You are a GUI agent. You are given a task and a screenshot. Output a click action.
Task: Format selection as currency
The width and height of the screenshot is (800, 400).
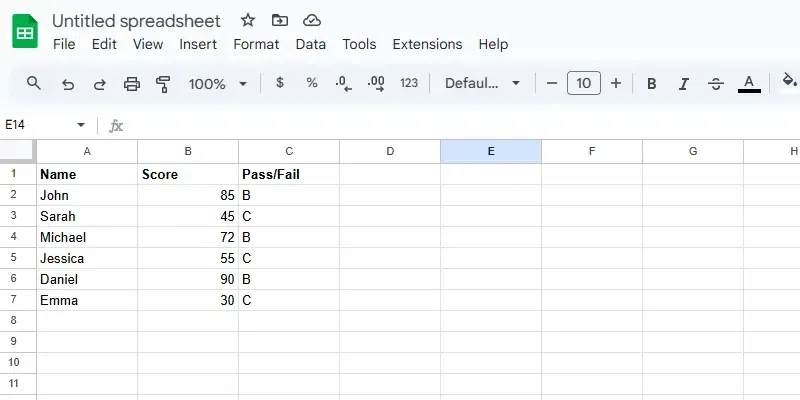click(280, 83)
